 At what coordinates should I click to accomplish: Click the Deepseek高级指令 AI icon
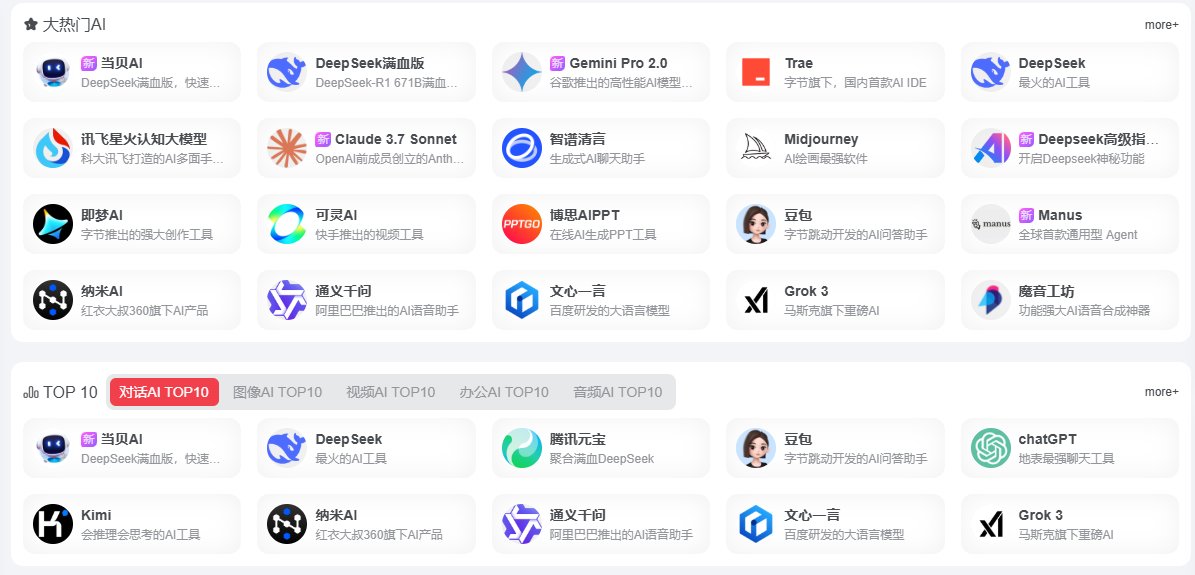pos(991,148)
